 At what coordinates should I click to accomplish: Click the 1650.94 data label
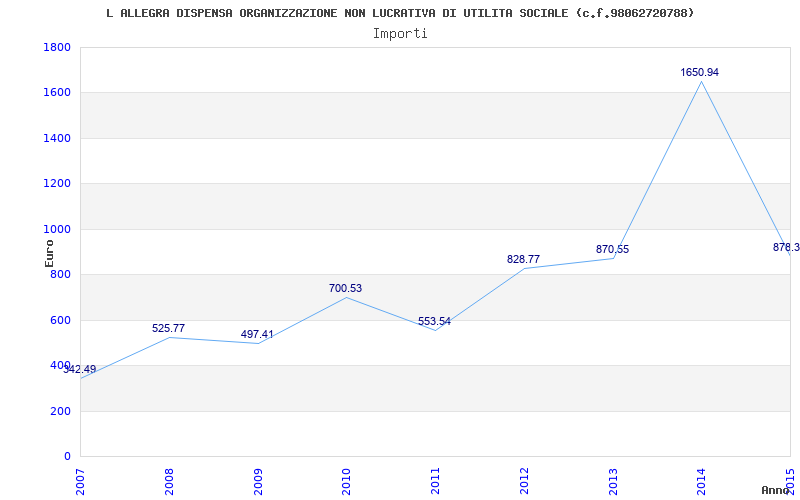click(699, 72)
